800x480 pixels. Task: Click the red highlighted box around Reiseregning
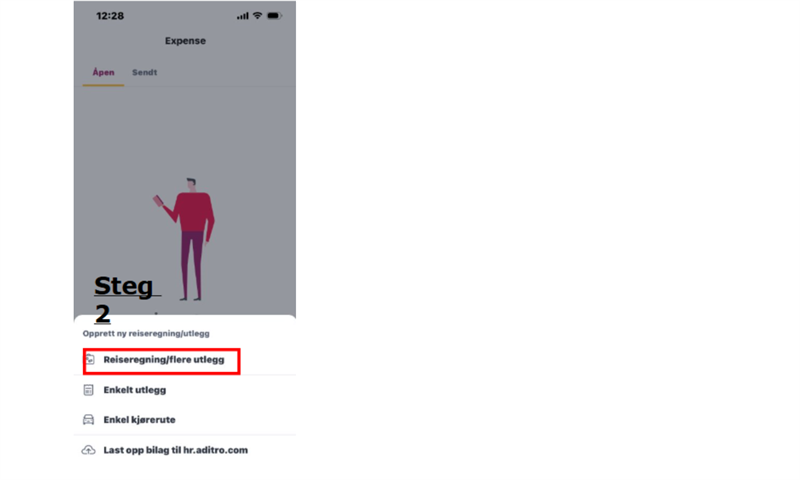162,362
